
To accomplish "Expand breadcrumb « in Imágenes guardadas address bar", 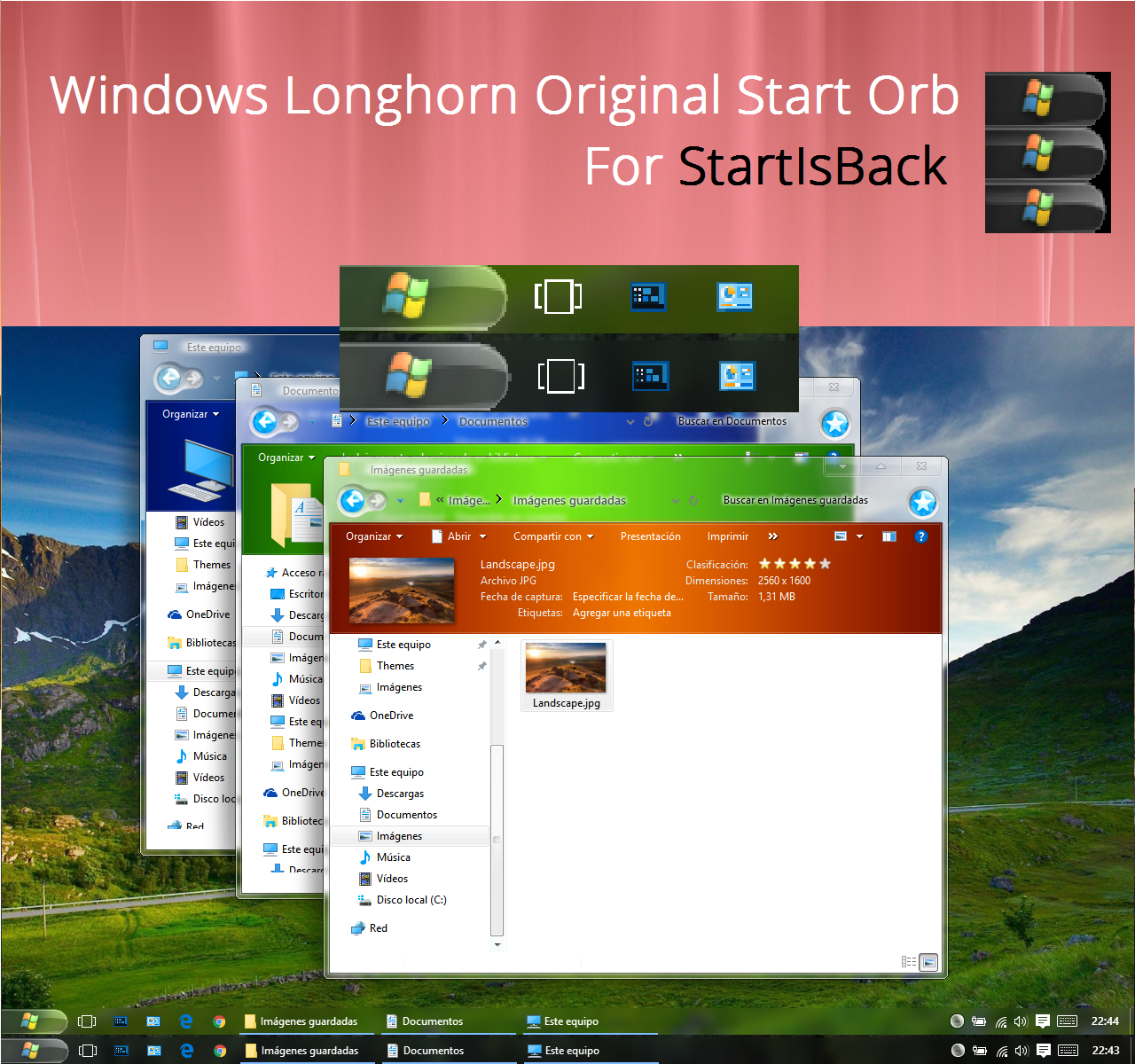I will pyautogui.click(x=440, y=500).
